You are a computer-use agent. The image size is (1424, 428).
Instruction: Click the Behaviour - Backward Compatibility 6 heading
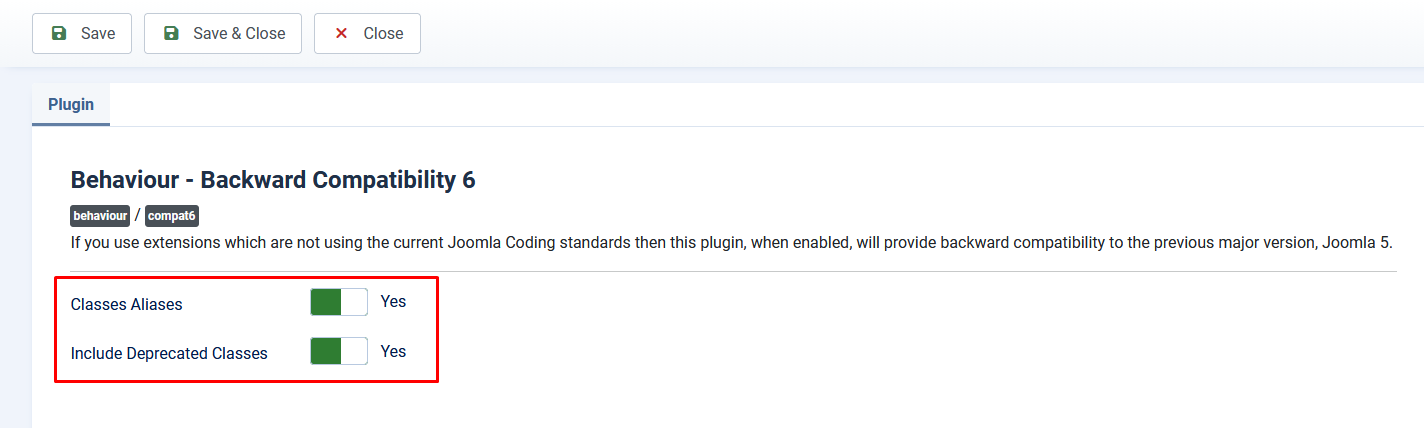(x=273, y=180)
